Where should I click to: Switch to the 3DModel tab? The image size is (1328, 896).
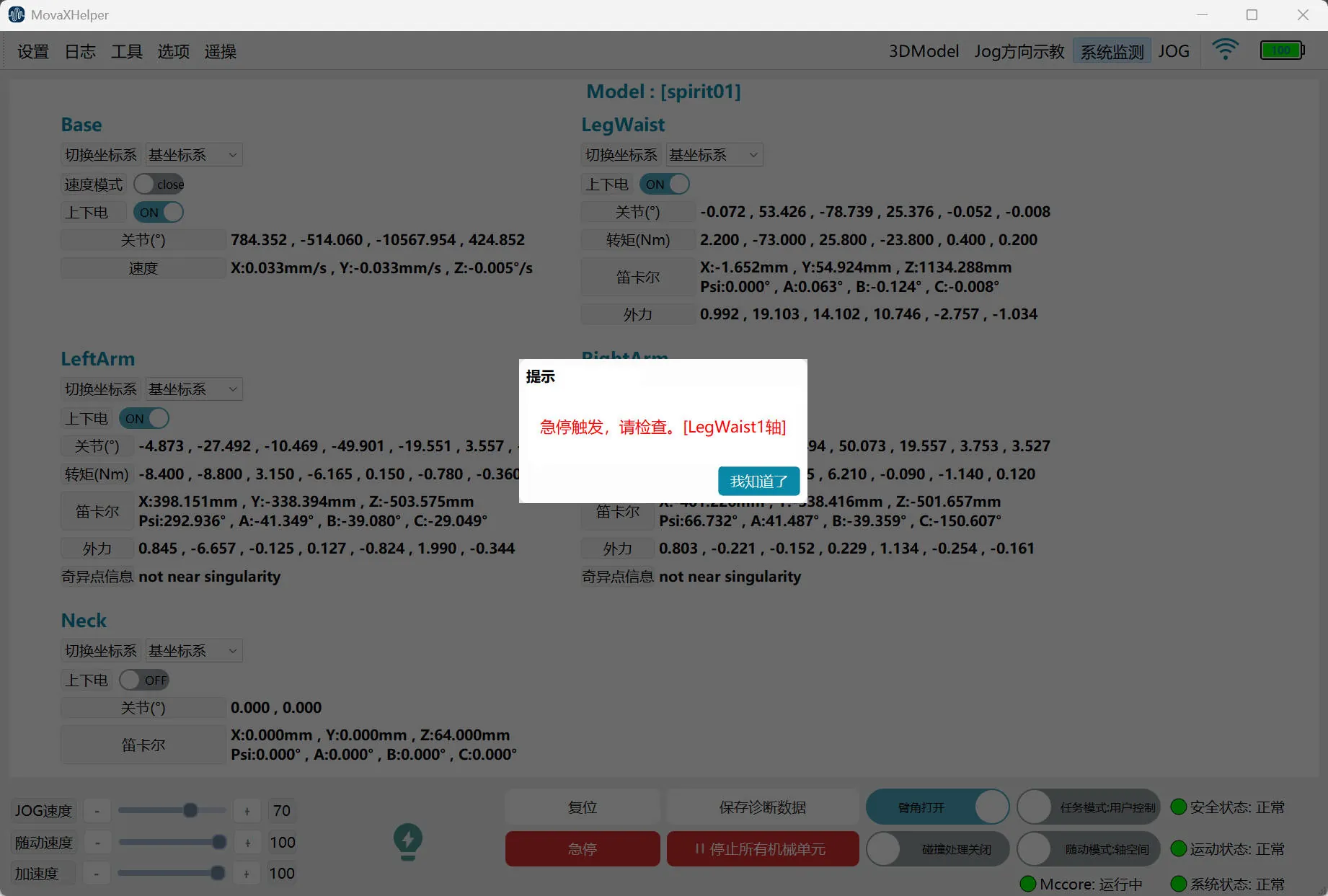pos(923,52)
